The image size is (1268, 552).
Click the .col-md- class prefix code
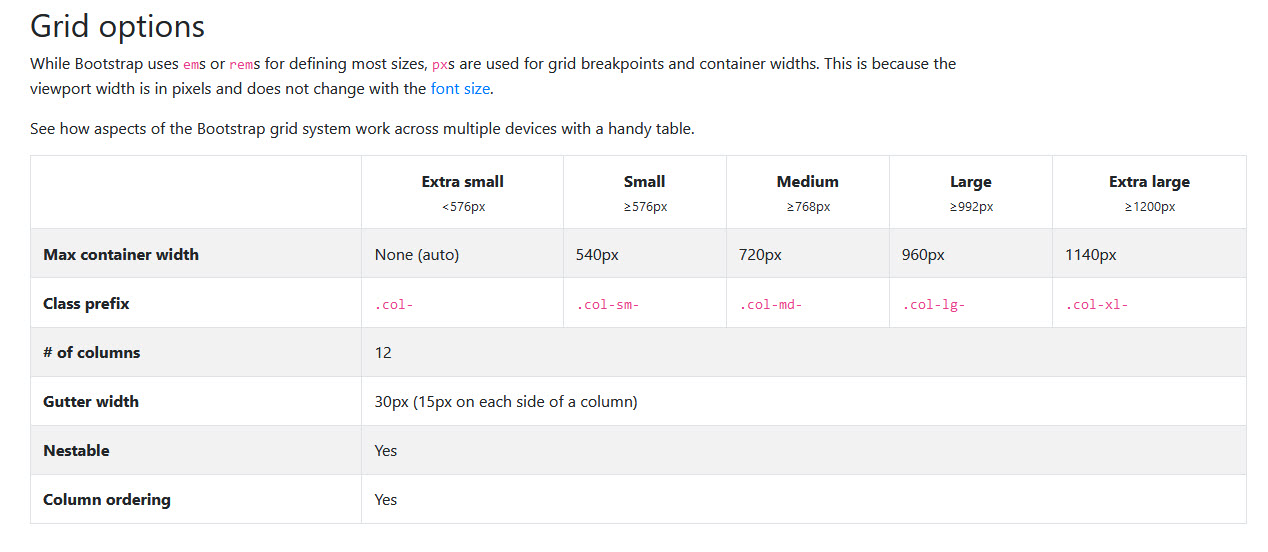pyautogui.click(x=770, y=305)
